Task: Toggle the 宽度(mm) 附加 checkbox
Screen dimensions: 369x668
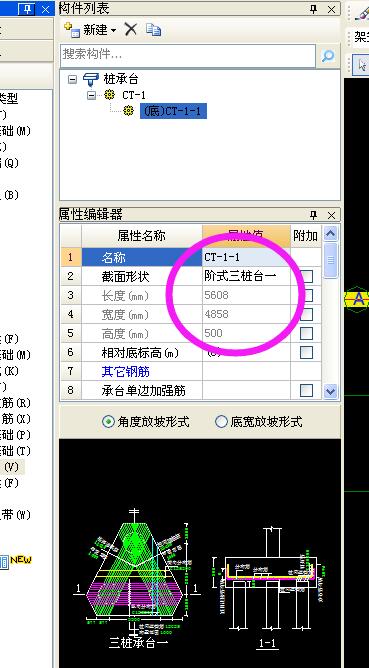Action: pos(306,314)
